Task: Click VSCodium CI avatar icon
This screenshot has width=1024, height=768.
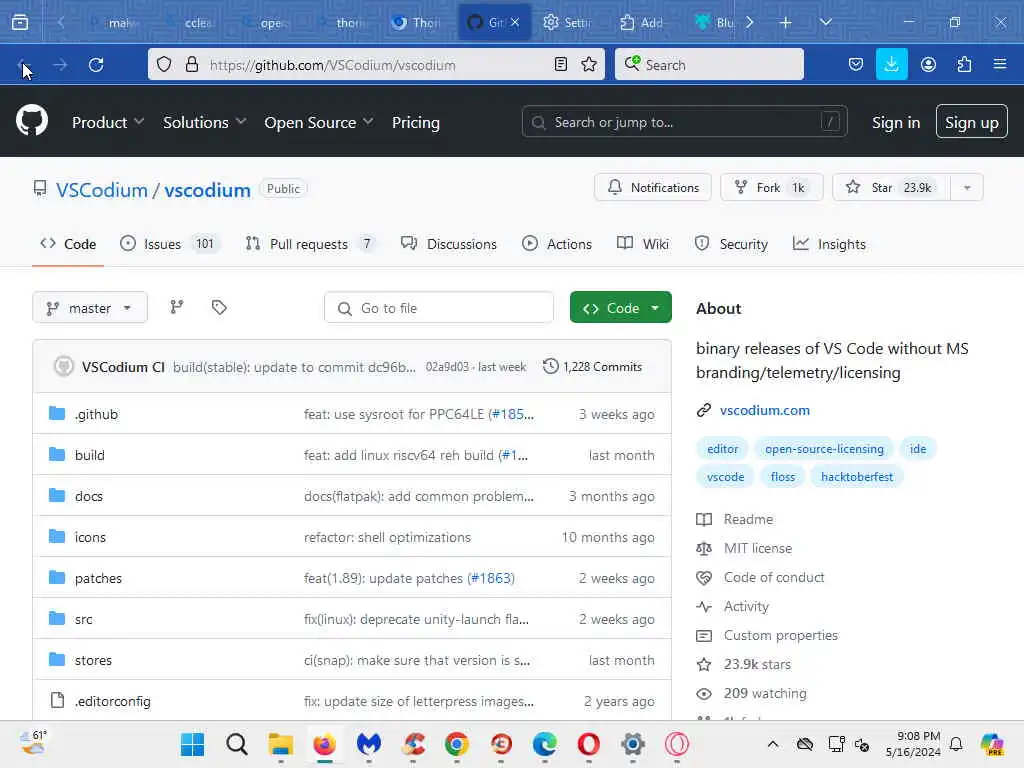Action: coord(63,366)
